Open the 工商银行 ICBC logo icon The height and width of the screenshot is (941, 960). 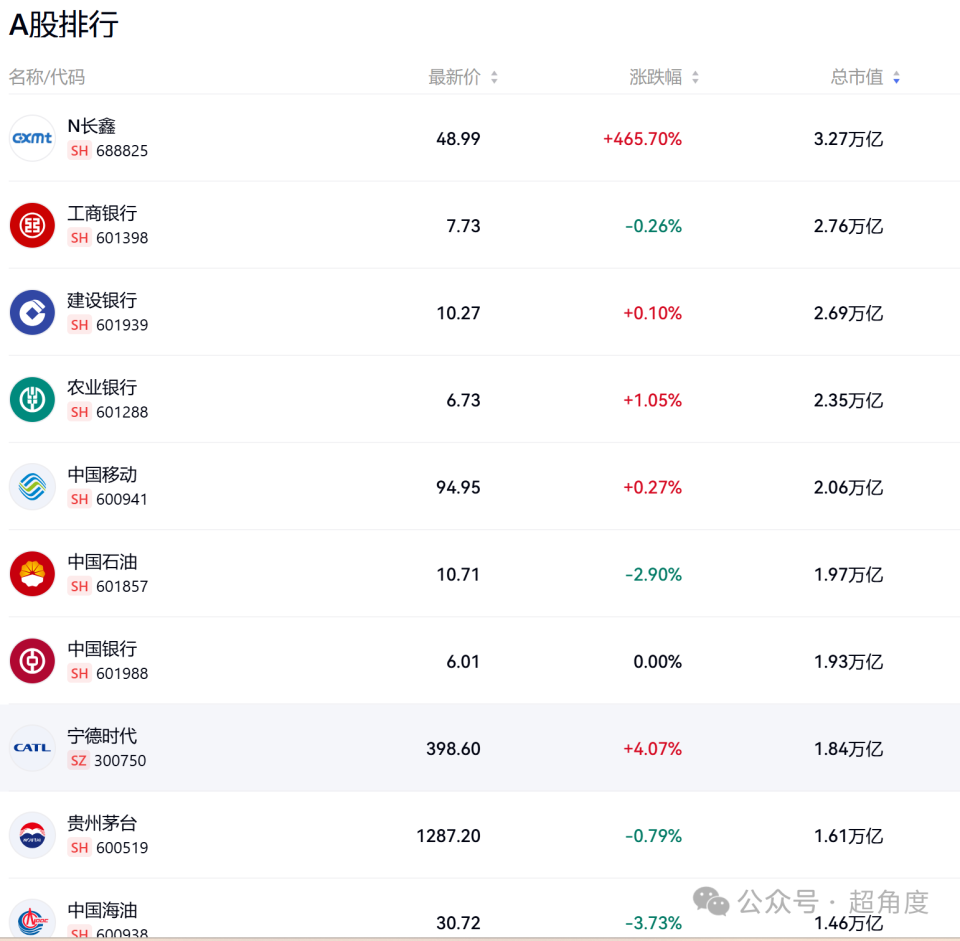(32, 225)
